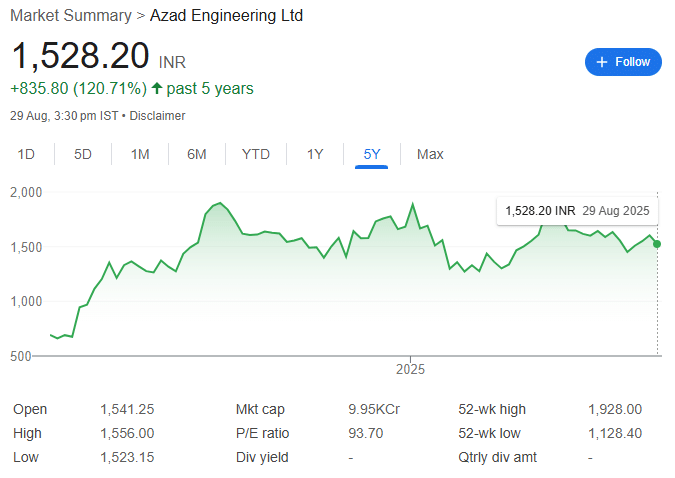Click the 52-wk low label
Viewport: 675px width, 478px height.
(x=489, y=433)
